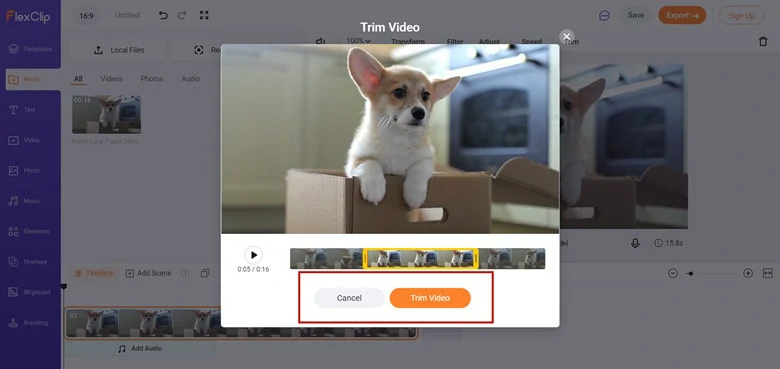
Task: Play the trim preview
Action: pyautogui.click(x=254, y=255)
